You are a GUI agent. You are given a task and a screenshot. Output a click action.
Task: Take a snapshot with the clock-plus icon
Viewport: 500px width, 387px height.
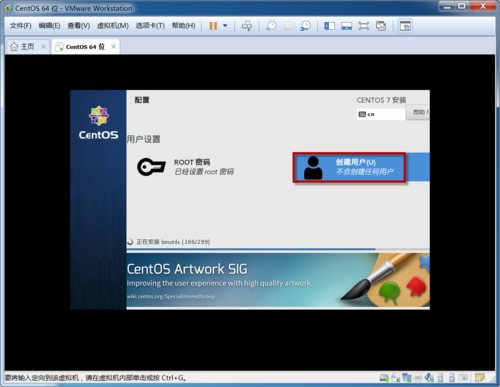[x=271, y=26]
